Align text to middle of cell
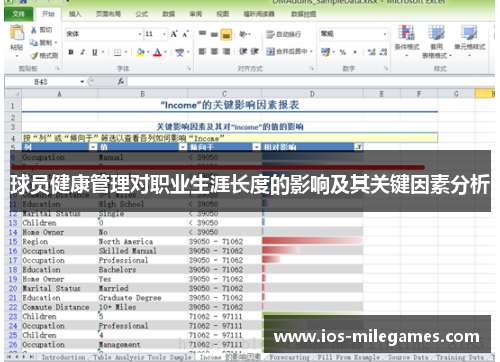 [x=214, y=34]
